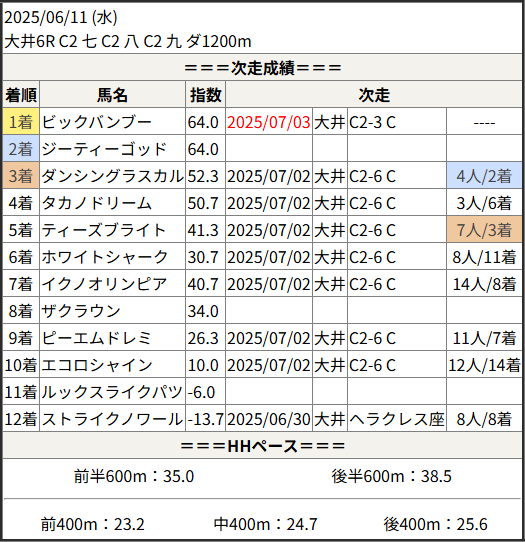Select horse name ビックバンブー
525x542 pixels.
coord(97,122)
